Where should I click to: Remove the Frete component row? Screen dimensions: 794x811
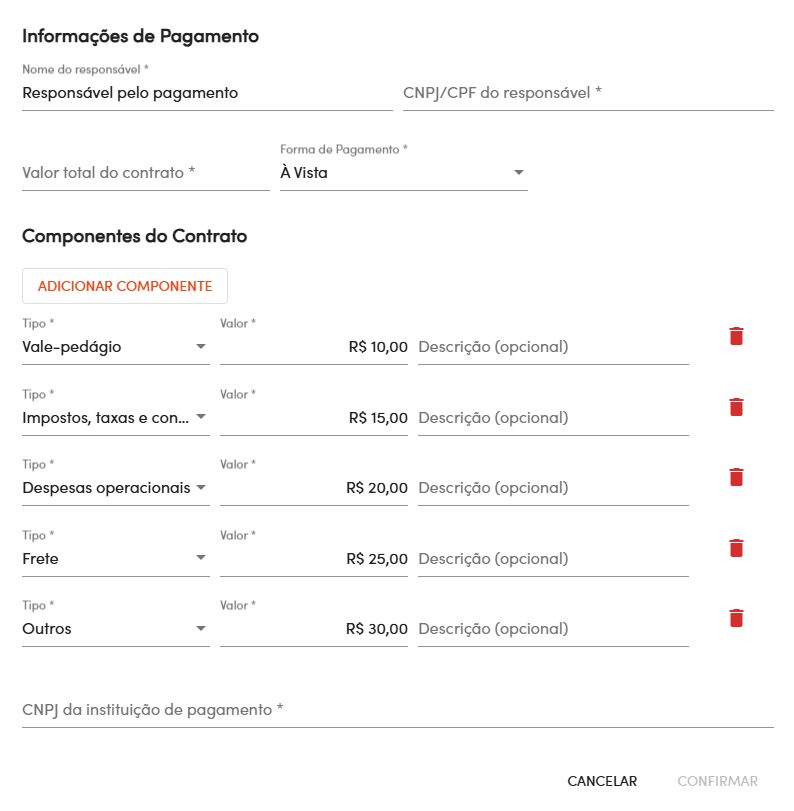pyautogui.click(x=736, y=548)
